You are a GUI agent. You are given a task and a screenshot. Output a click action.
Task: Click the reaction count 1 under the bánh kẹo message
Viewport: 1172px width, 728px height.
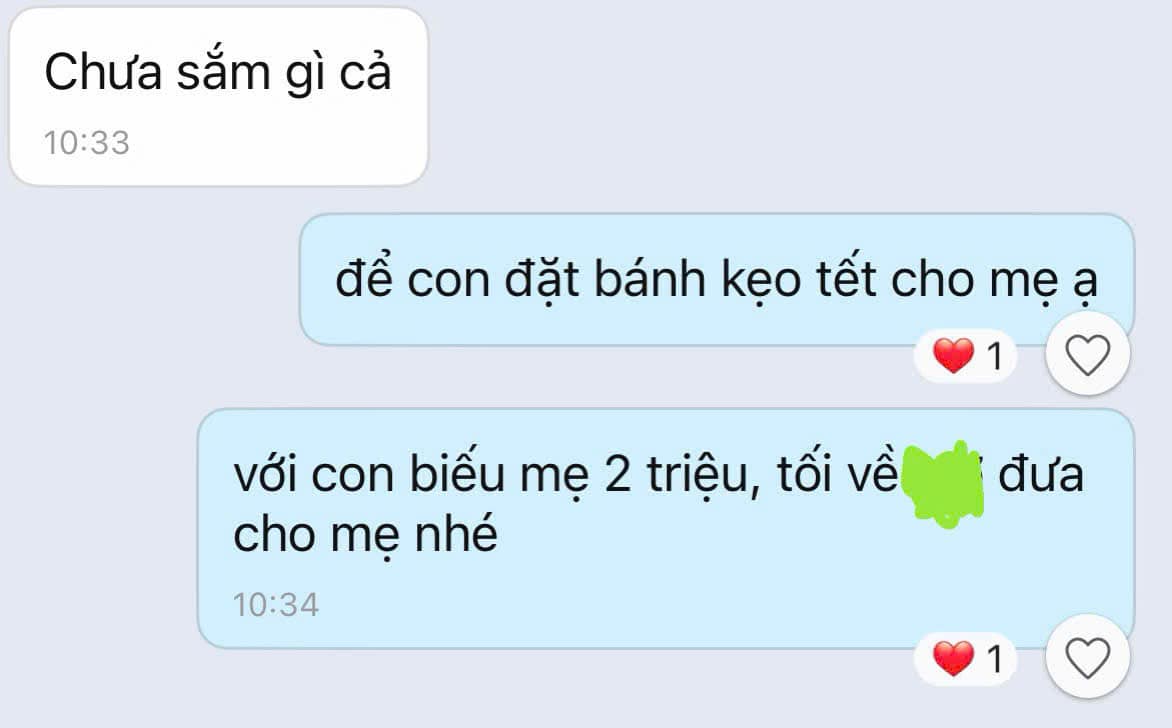[994, 357]
